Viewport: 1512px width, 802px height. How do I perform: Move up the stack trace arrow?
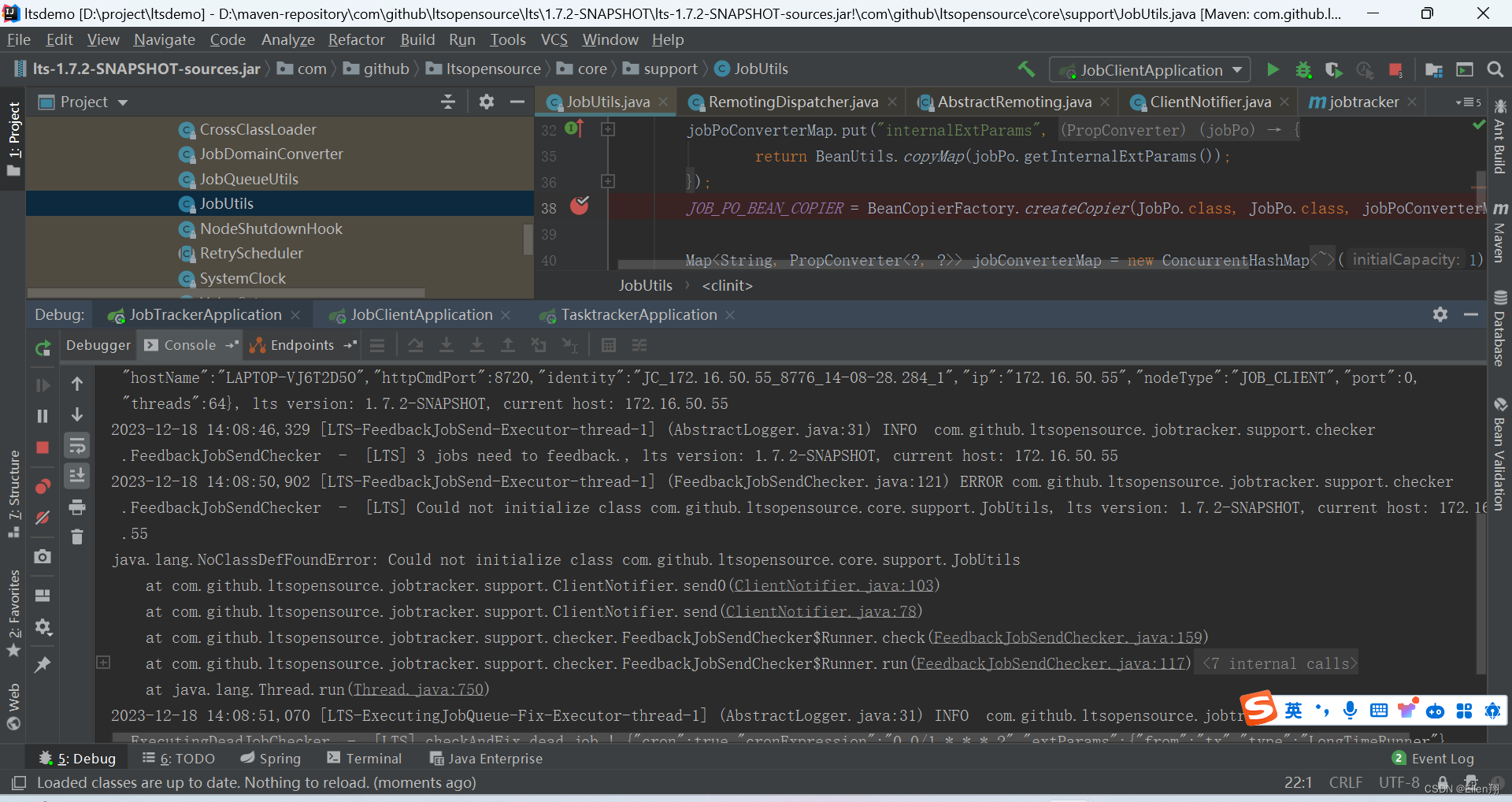pyautogui.click(x=77, y=384)
